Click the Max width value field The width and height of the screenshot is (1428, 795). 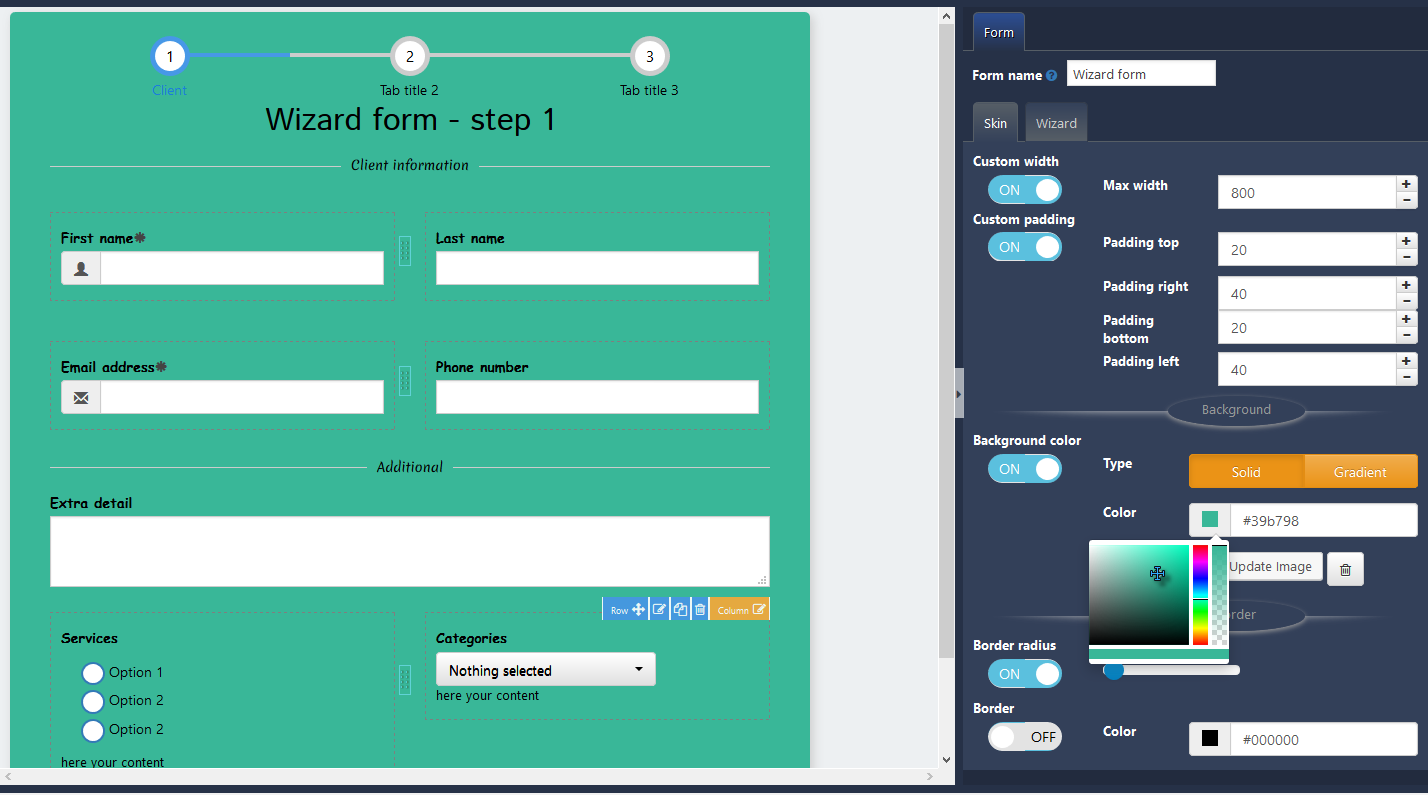click(1306, 192)
